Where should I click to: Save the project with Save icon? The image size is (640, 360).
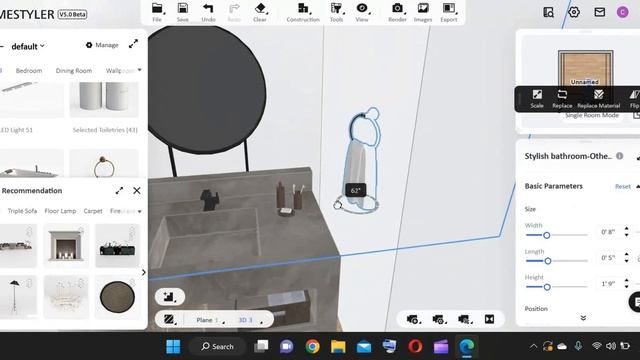182,8
